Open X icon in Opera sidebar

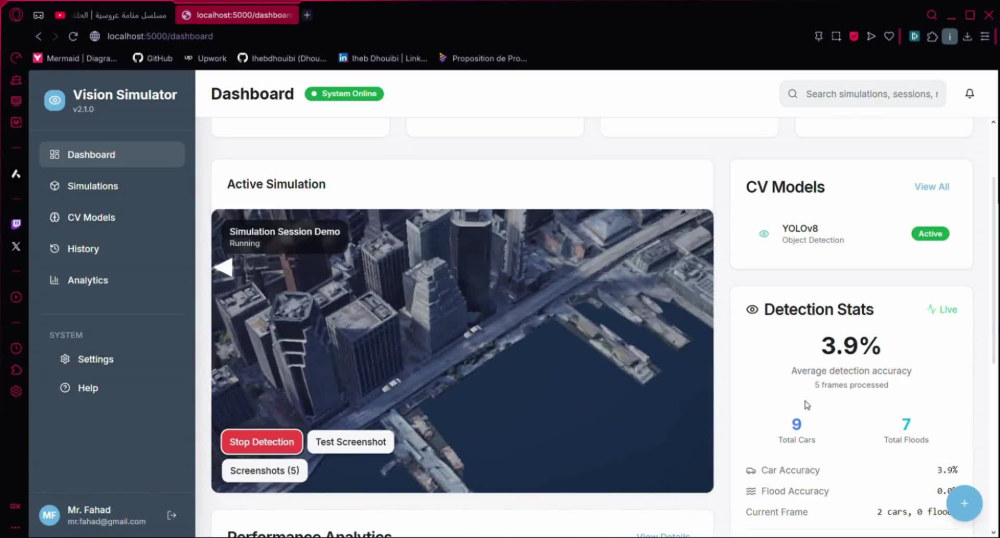tap(16, 246)
